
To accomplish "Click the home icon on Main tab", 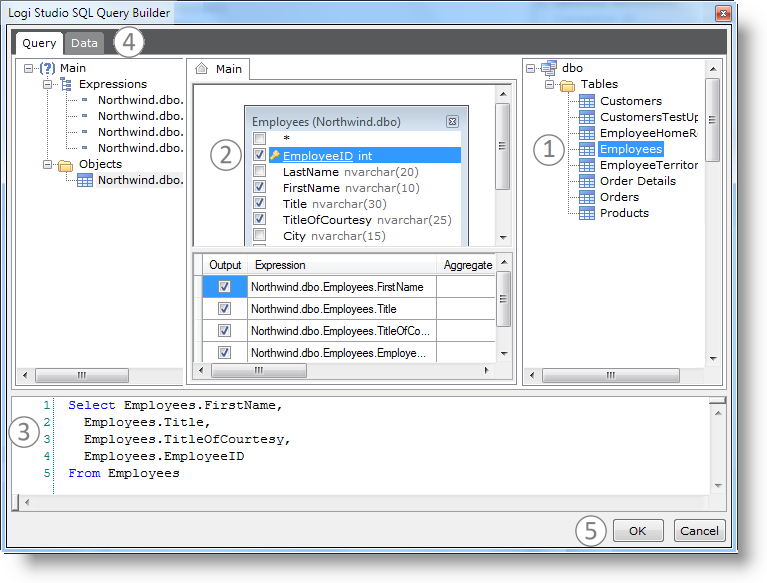I will pyautogui.click(x=202, y=68).
